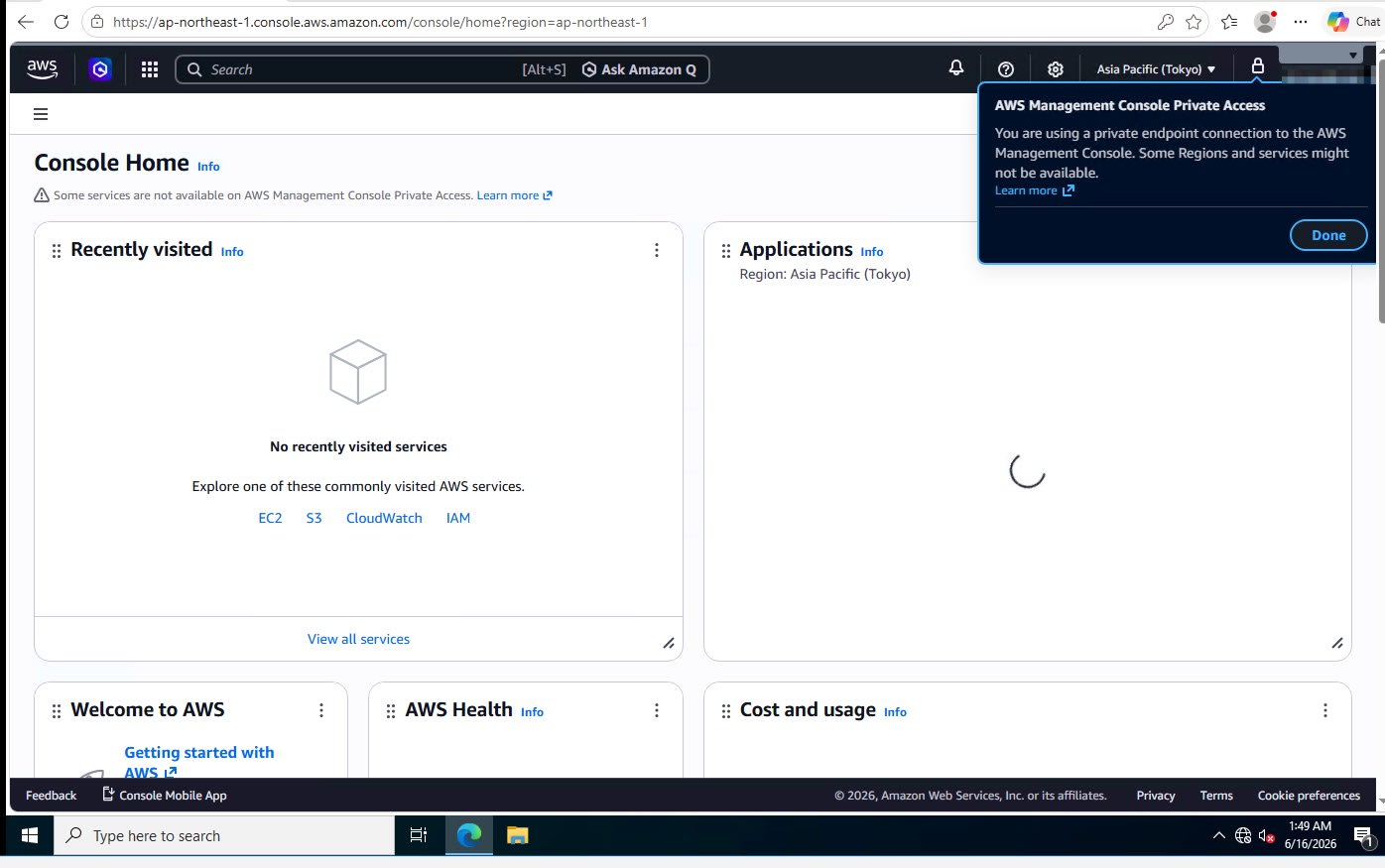The image size is (1385, 868).
Task: Open Task View on the taskbar
Action: [419, 836]
